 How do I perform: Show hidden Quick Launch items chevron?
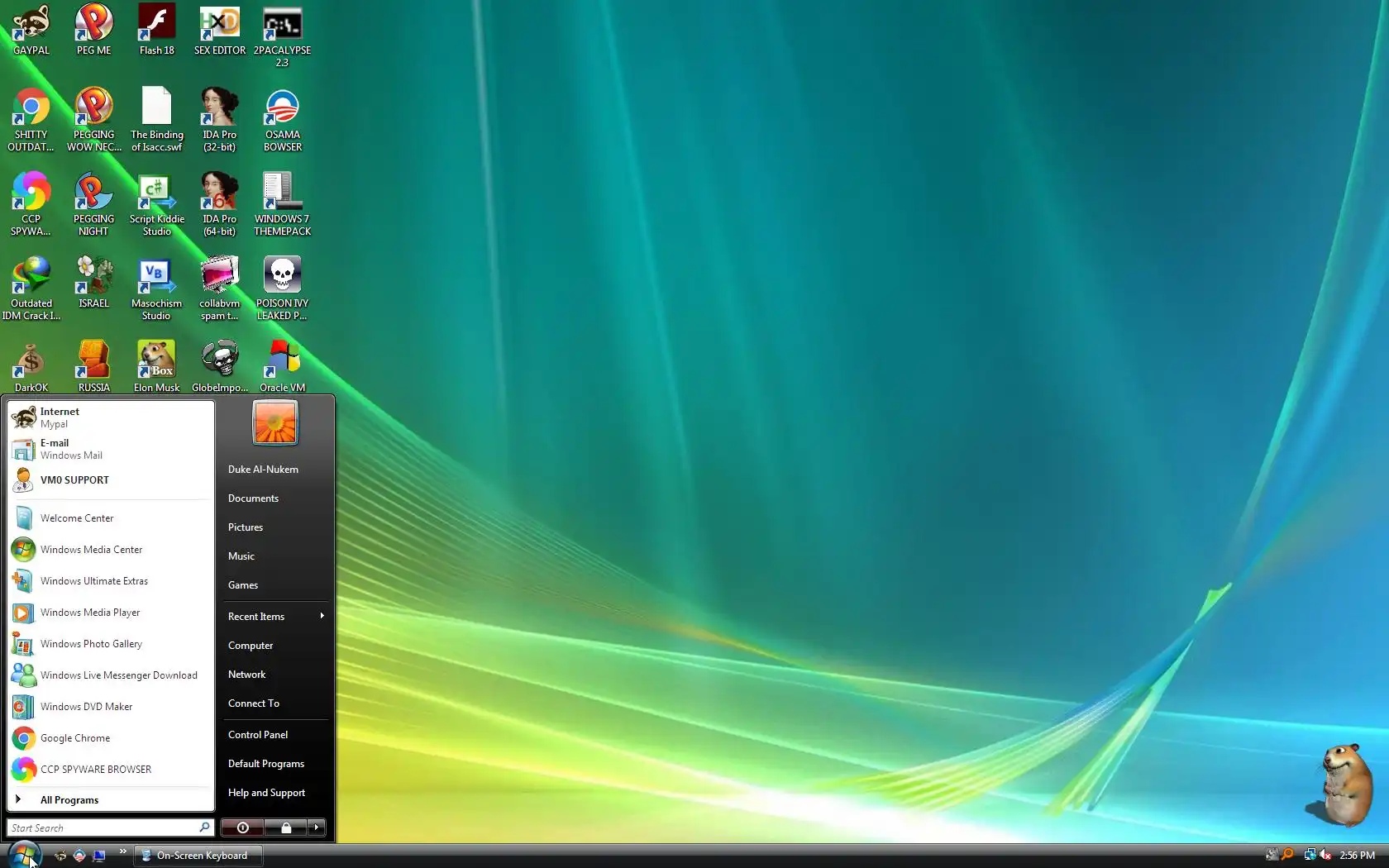pos(123,851)
